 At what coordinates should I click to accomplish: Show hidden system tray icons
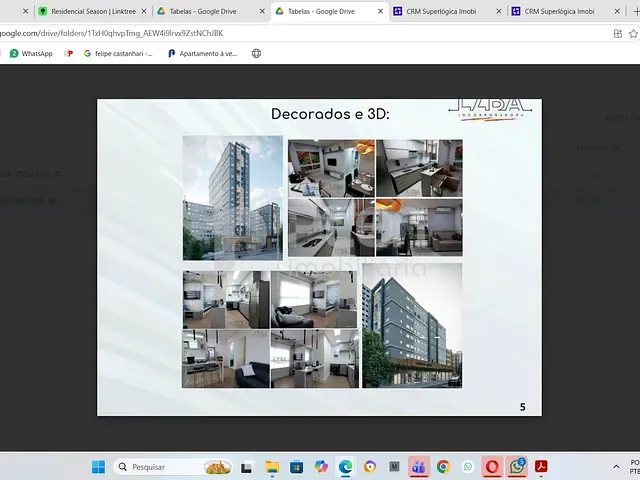tap(616, 467)
